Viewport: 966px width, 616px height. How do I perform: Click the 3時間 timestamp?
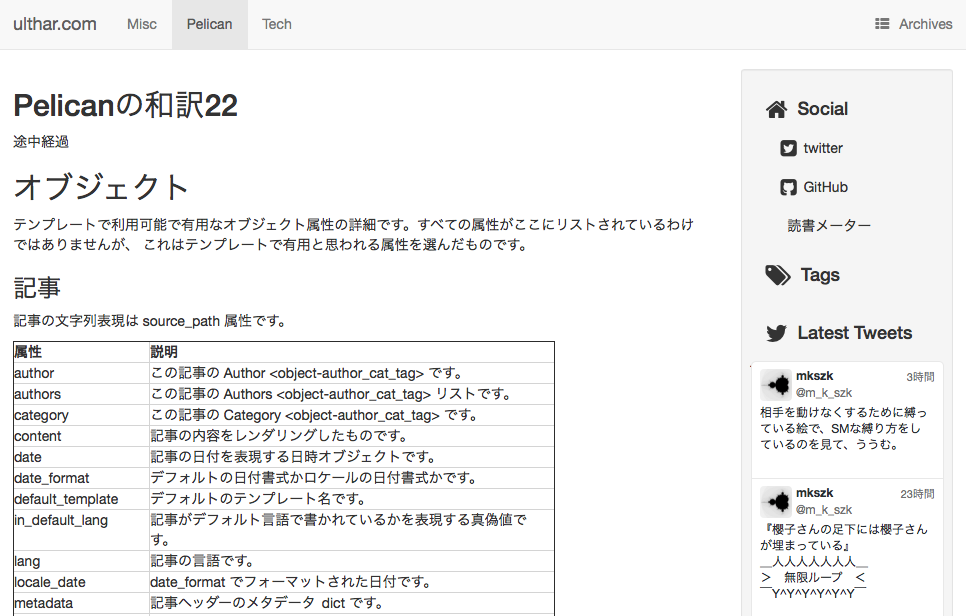920,377
